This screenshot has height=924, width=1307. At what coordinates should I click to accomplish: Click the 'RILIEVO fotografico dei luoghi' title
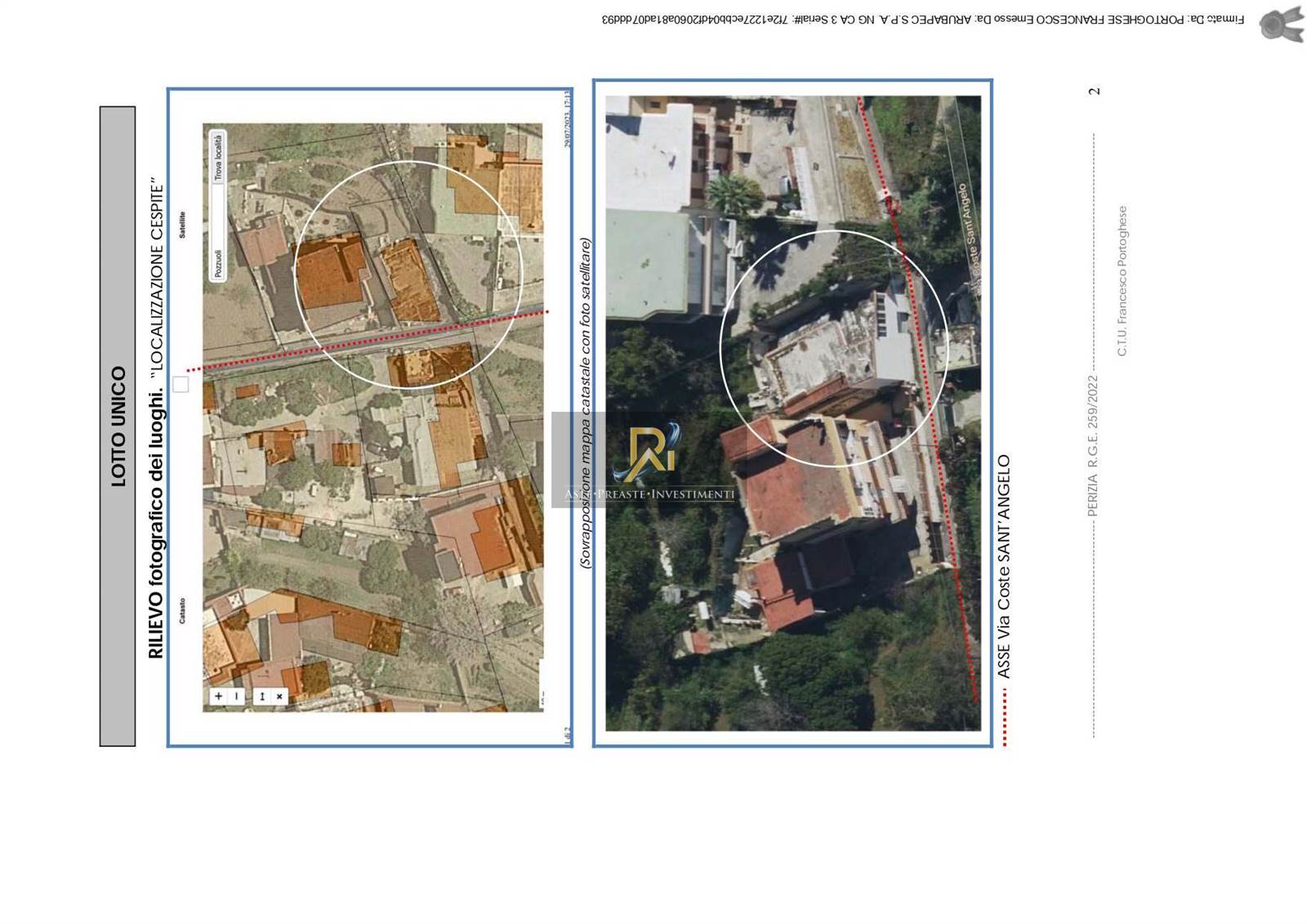[x=156, y=524]
